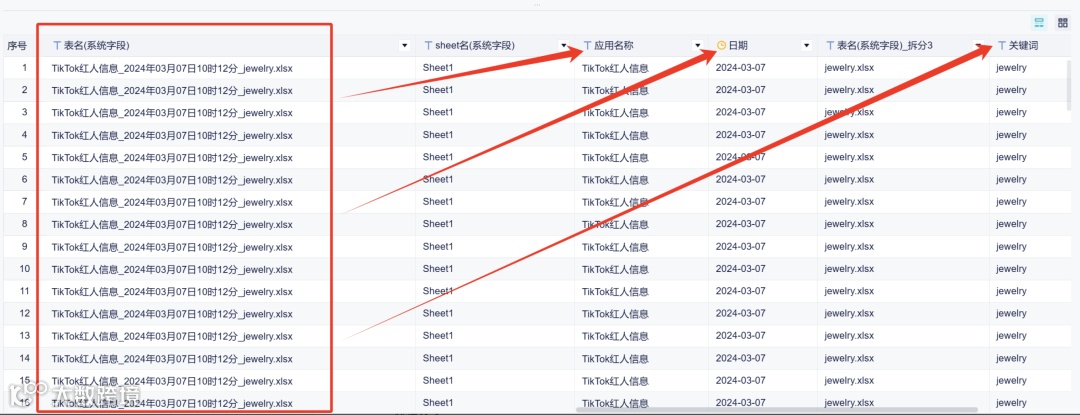The image size is (1080, 415).
Task: Click the jewelry.xlsx cell in row 6
Action: (x=849, y=180)
